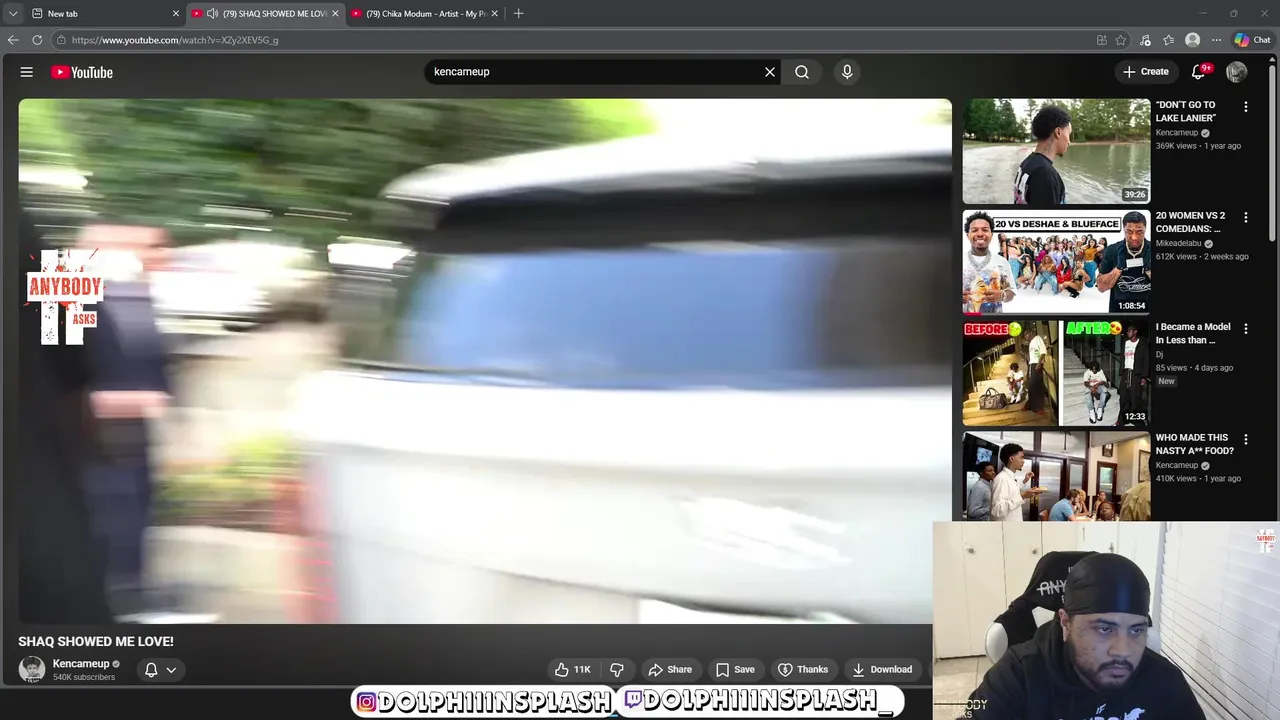Image resolution: width=1280 pixels, height=720 pixels.
Task: Open the Mikeadelabu channel link
Action: click(1179, 244)
